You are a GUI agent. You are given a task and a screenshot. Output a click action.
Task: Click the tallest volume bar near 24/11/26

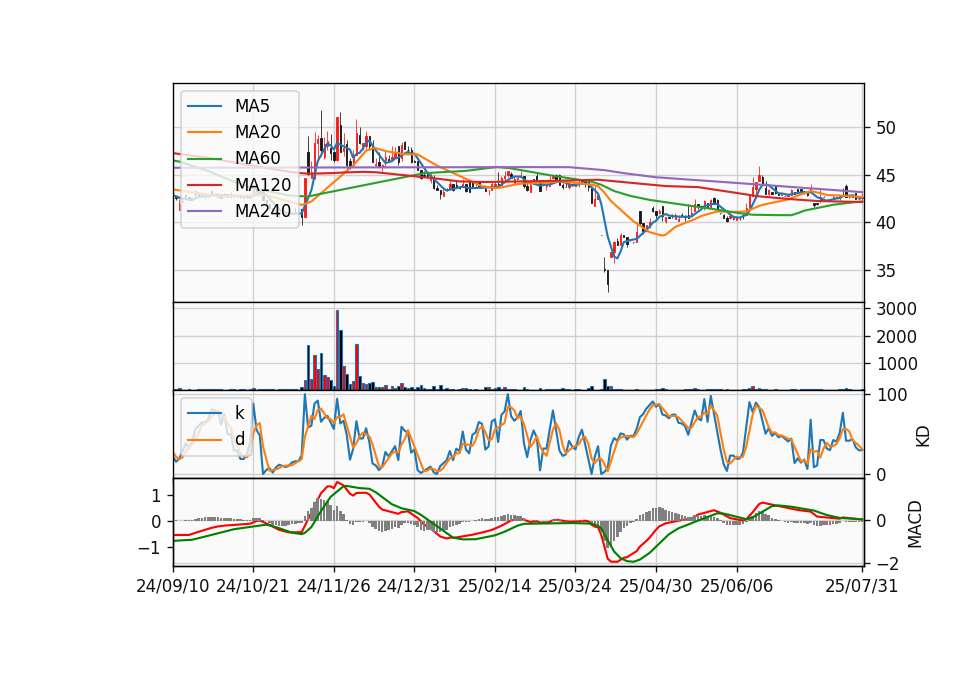pyautogui.click(x=337, y=350)
